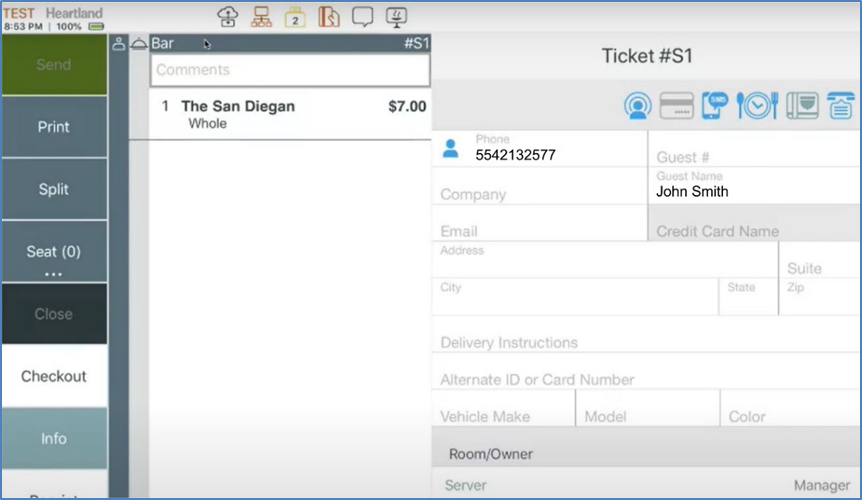
Task: Open the Checkout screen
Action: tap(54, 376)
